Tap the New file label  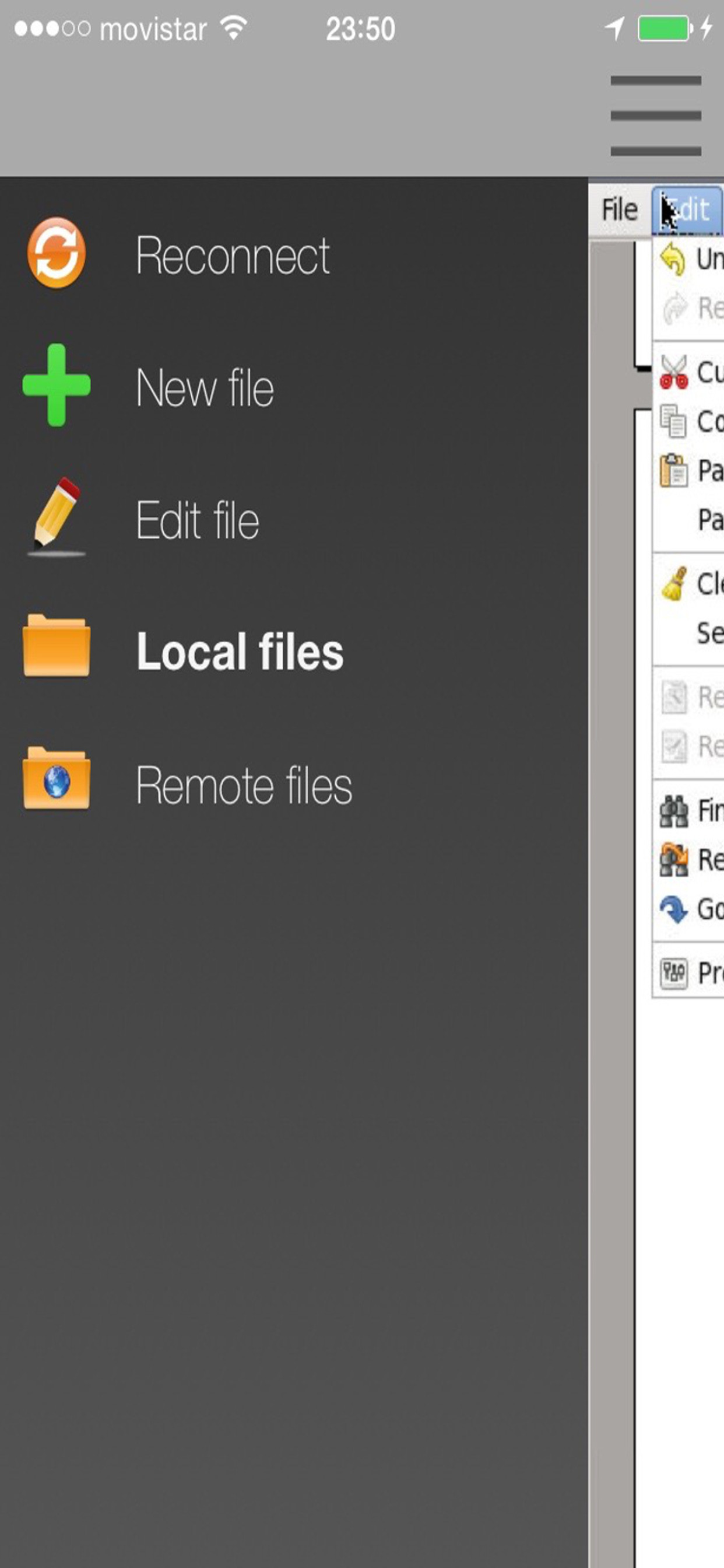[x=205, y=388]
